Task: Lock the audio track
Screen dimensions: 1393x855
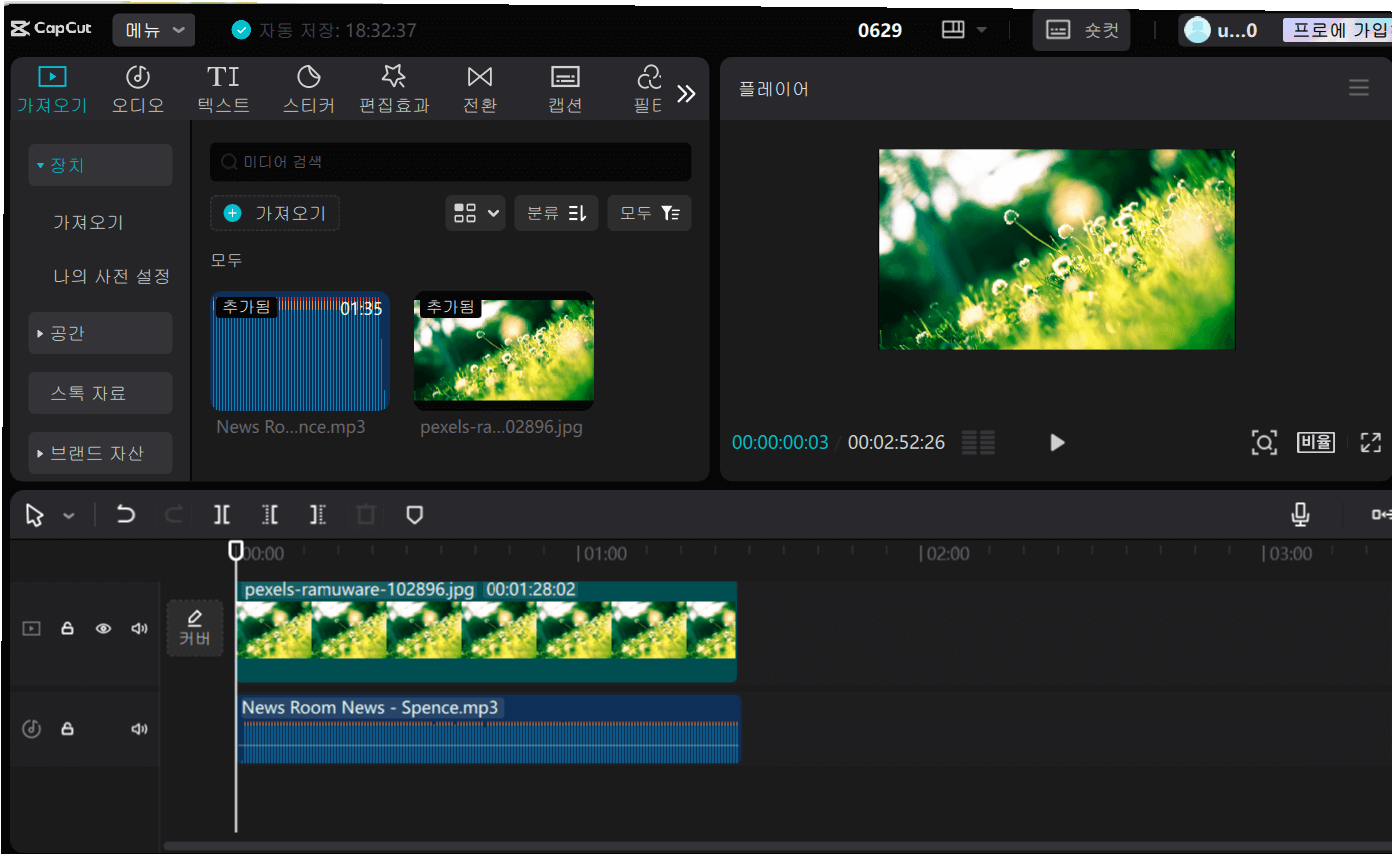Action: click(x=67, y=729)
